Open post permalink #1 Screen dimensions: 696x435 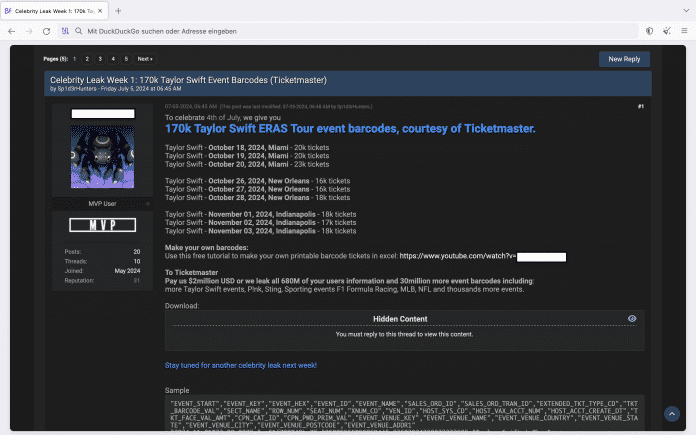641,107
